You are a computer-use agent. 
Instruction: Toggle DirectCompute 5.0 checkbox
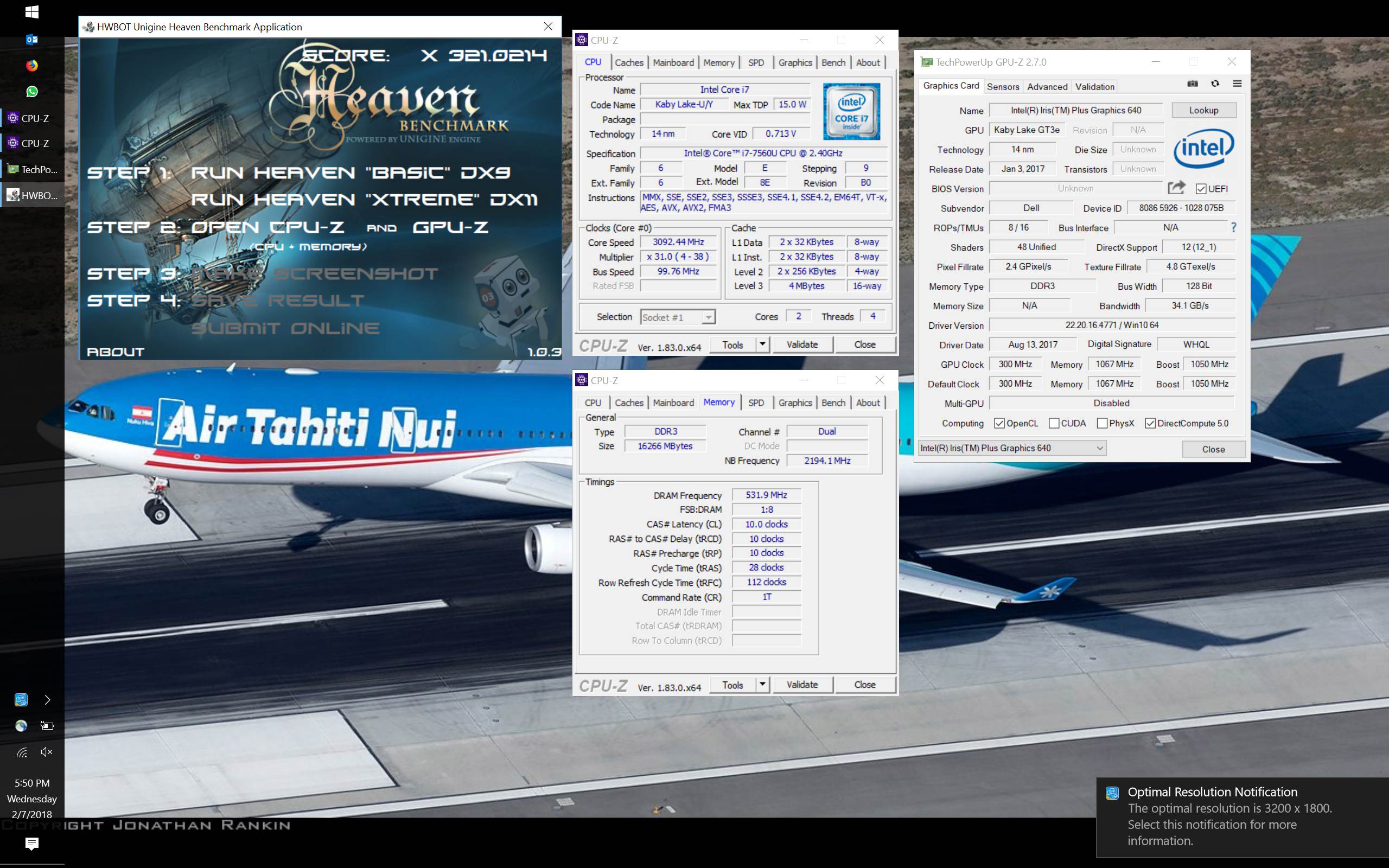click(1150, 423)
